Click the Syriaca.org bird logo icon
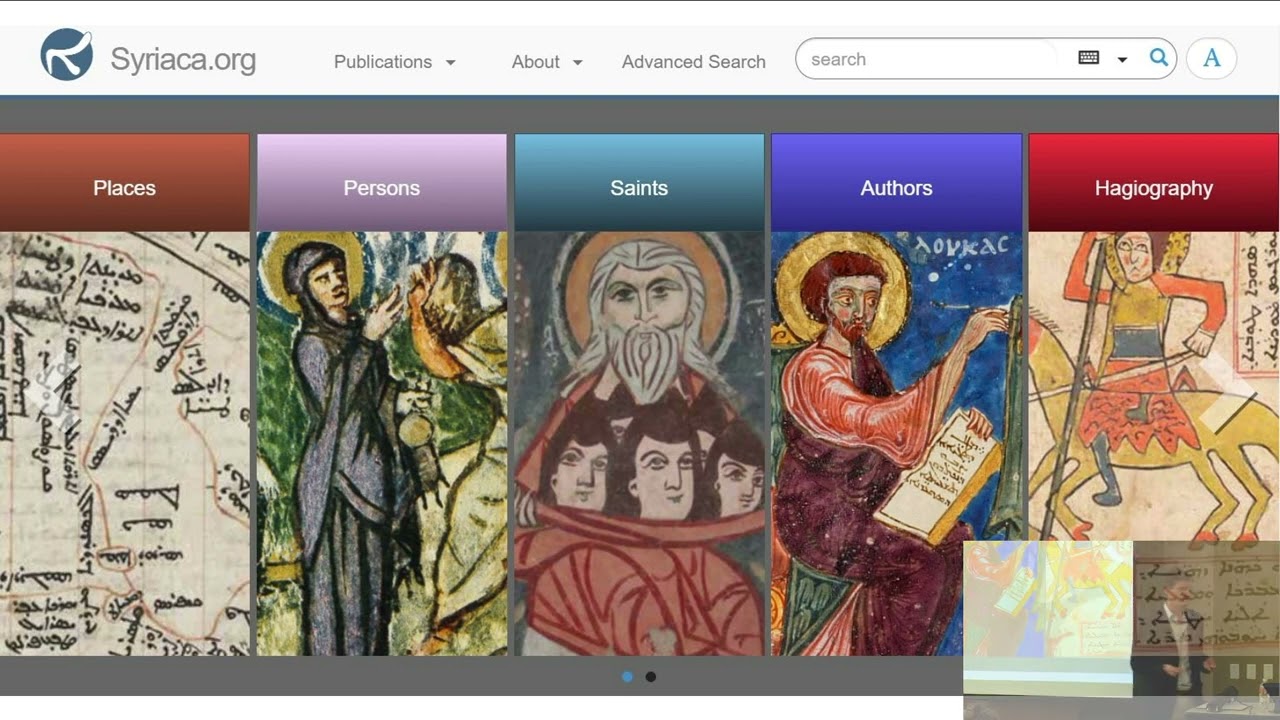 point(67,55)
